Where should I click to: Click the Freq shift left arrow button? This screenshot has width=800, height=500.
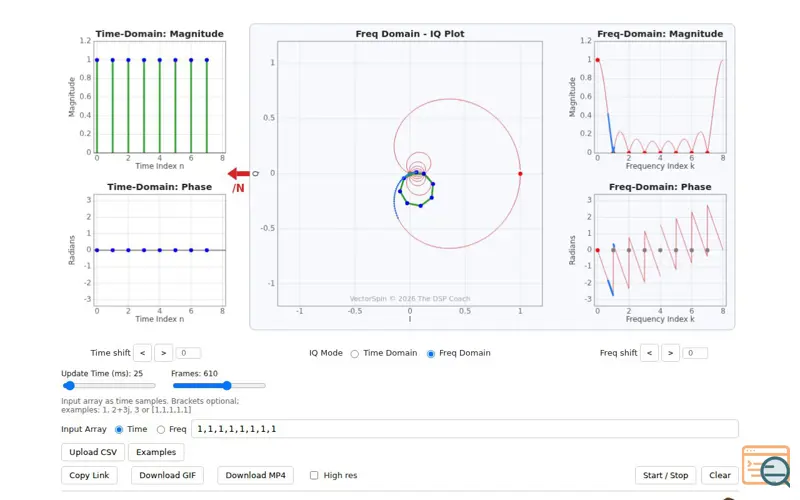(x=649, y=353)
